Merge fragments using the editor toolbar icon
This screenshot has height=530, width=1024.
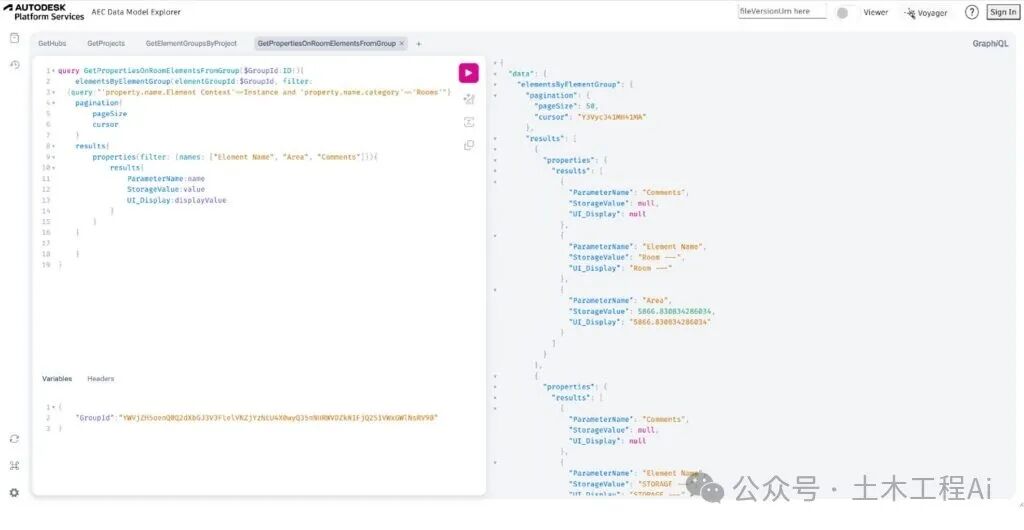coord(468,122)
